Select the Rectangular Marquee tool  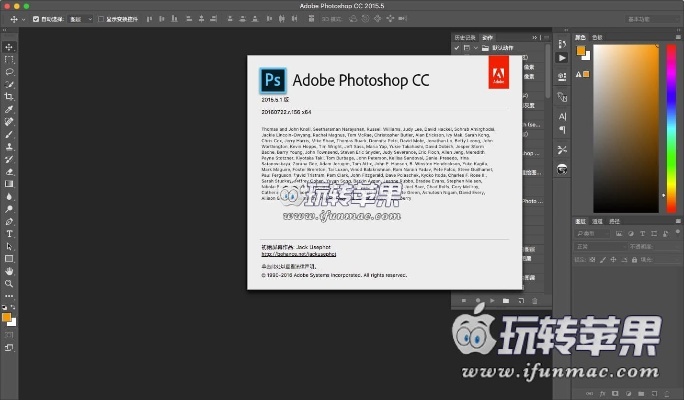[10, 59]
